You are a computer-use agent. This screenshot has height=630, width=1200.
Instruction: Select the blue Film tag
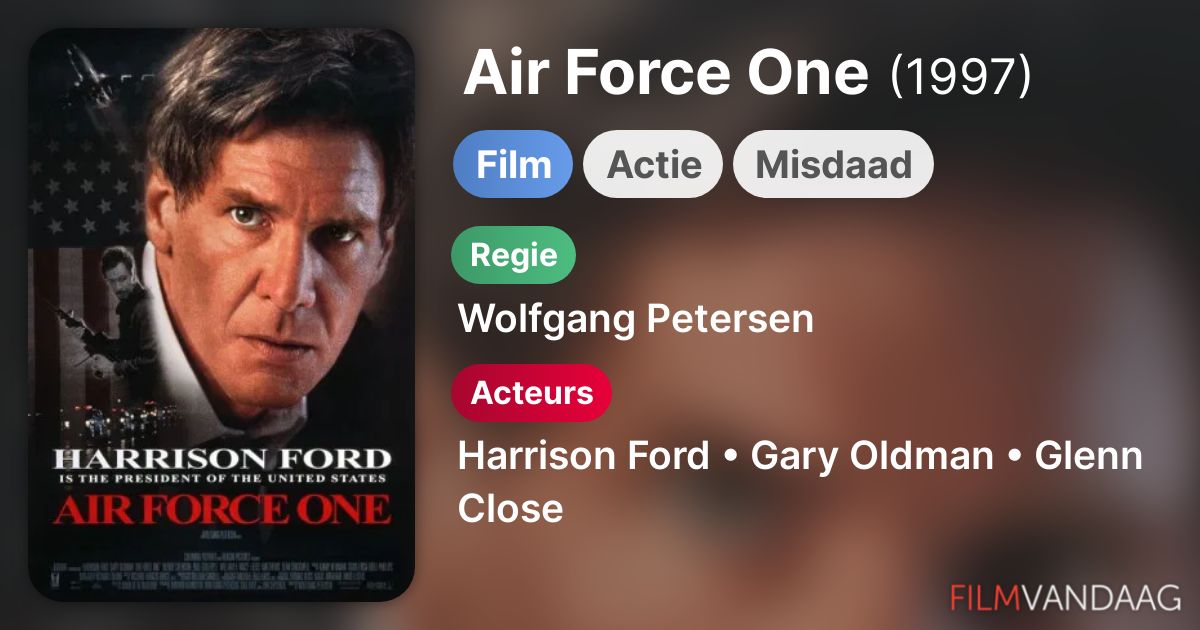tap(513, 164)
